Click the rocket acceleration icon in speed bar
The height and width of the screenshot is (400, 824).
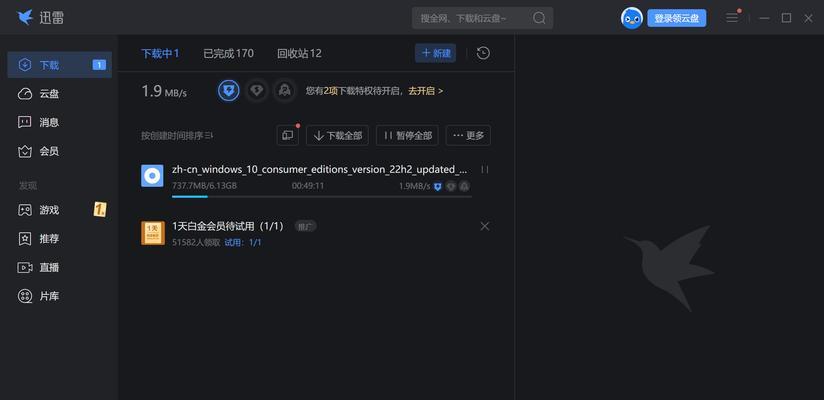pyautogui.click(x=284, y=91)
